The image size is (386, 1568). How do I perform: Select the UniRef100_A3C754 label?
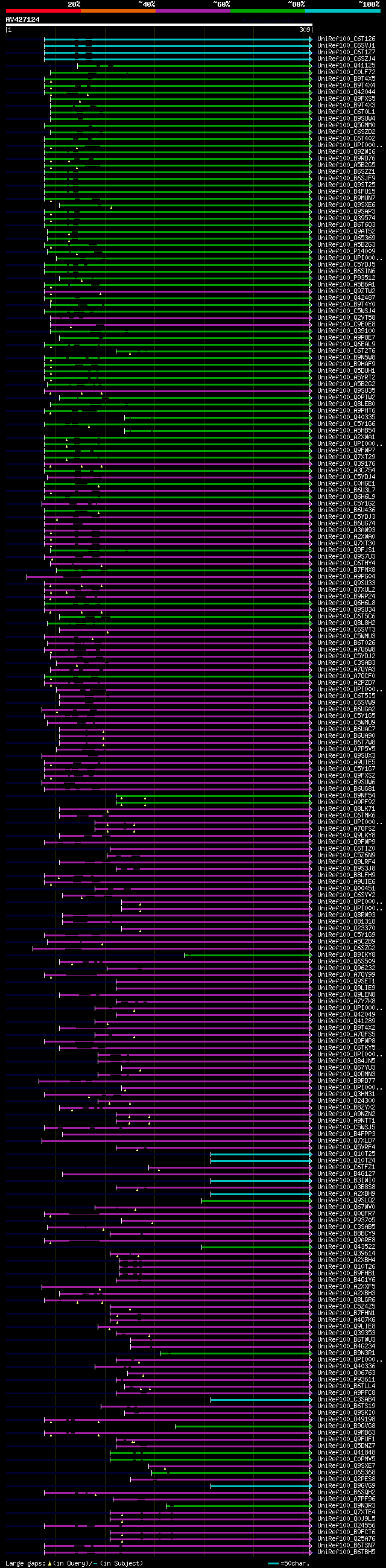tap(346, 470)
